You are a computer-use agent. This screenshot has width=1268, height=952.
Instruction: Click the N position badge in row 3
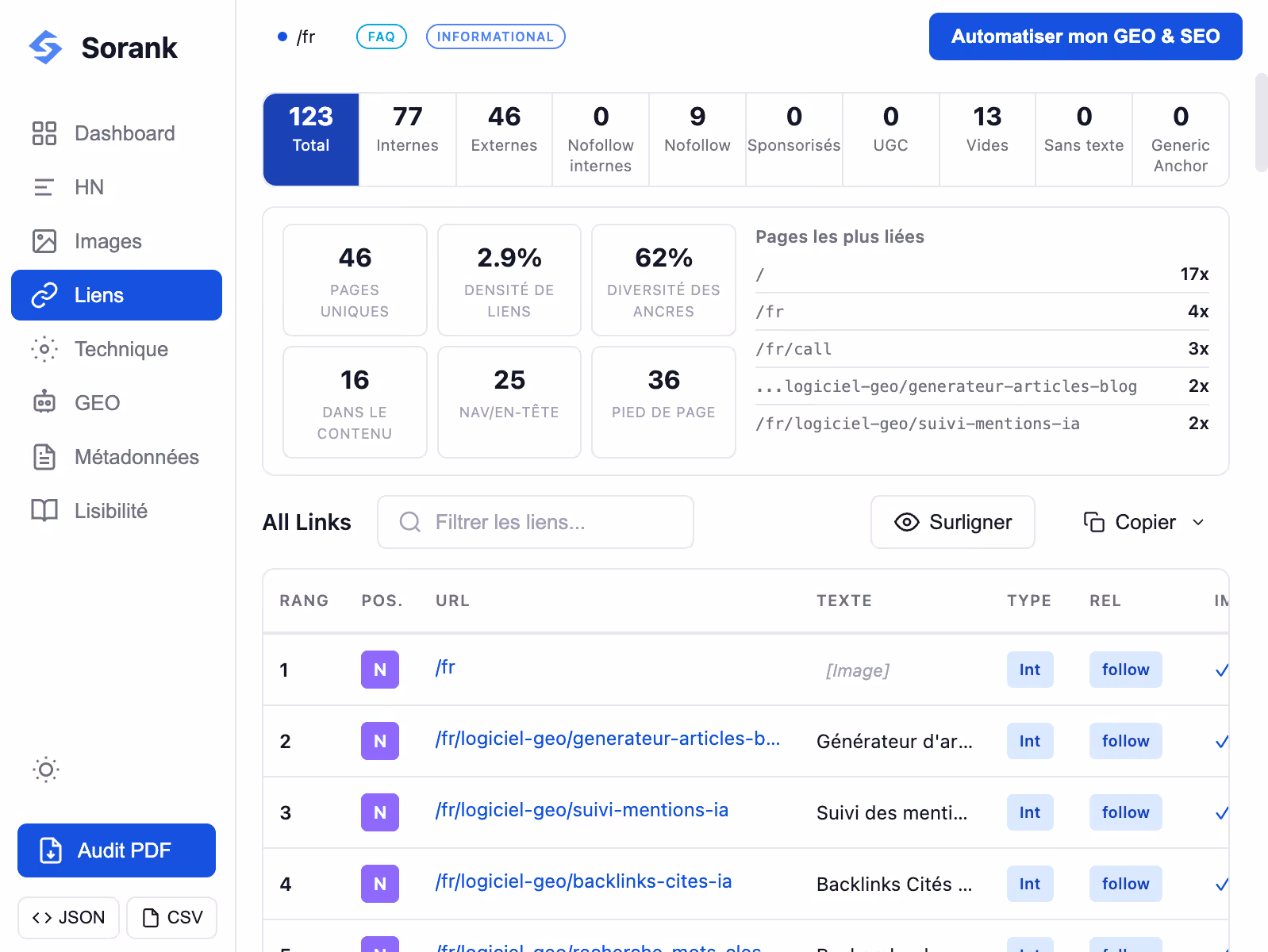380,812
